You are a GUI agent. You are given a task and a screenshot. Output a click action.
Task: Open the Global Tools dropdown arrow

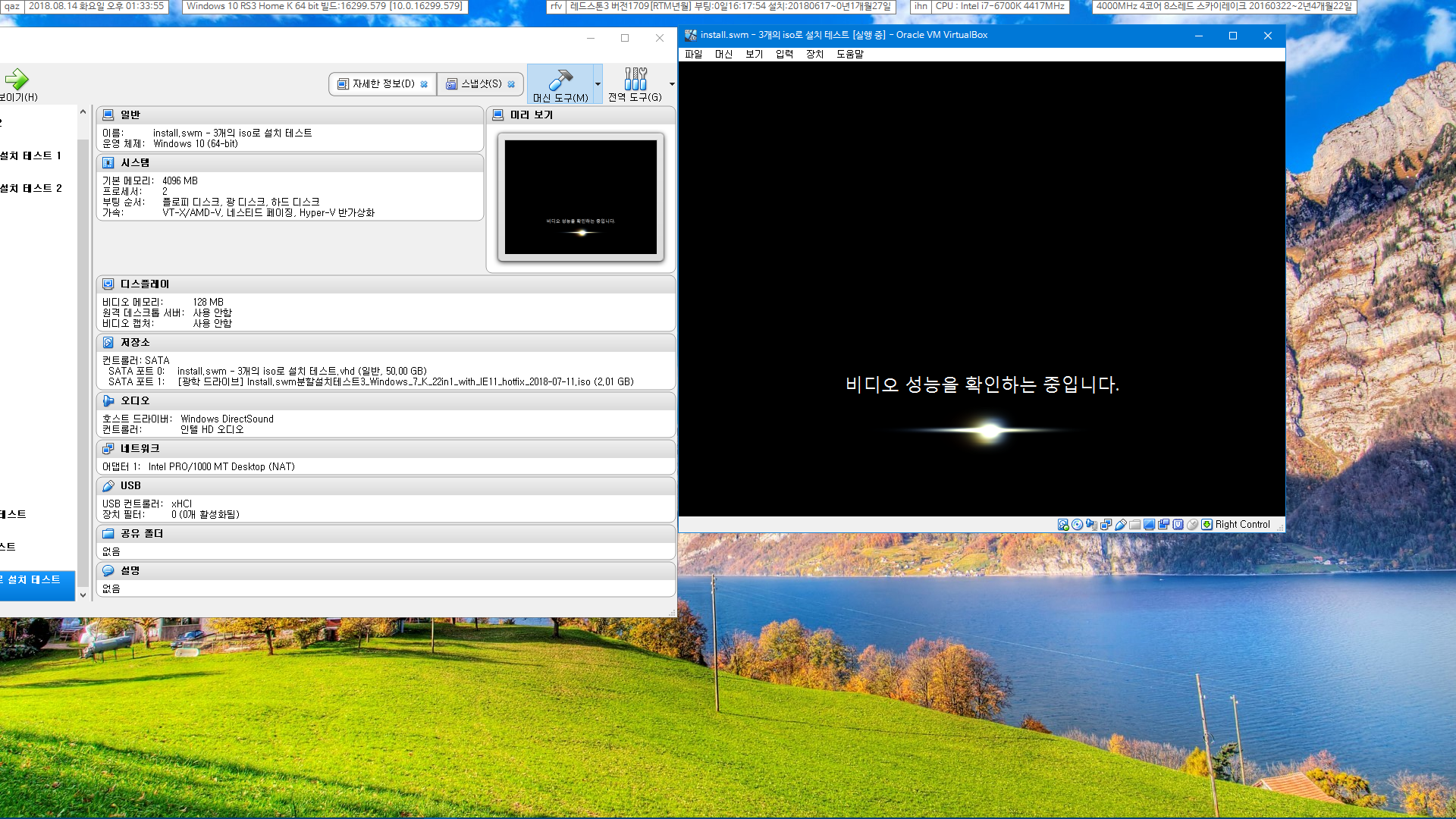tap(672, 84)
